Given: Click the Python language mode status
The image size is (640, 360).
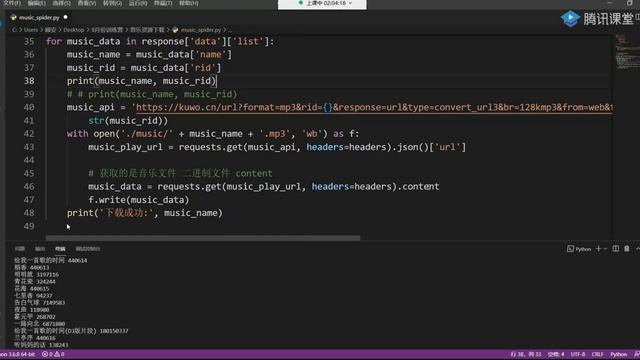Looking at the screenshot, I should pyautogui.click(x=618, y=354).
